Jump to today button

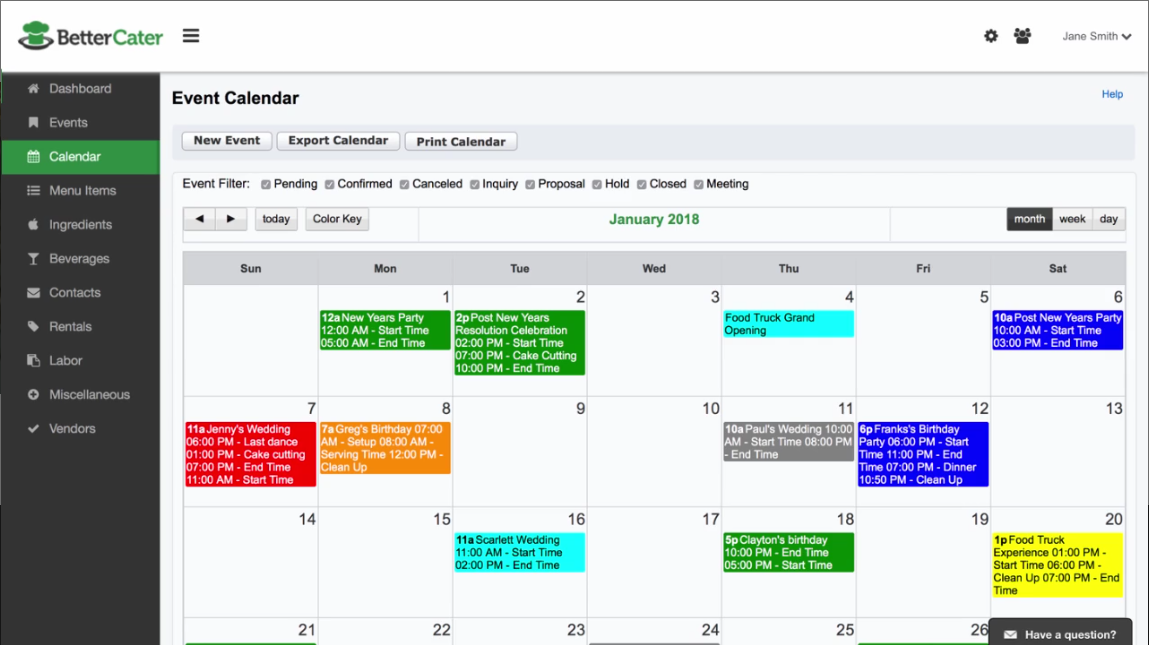click(276, 218)
